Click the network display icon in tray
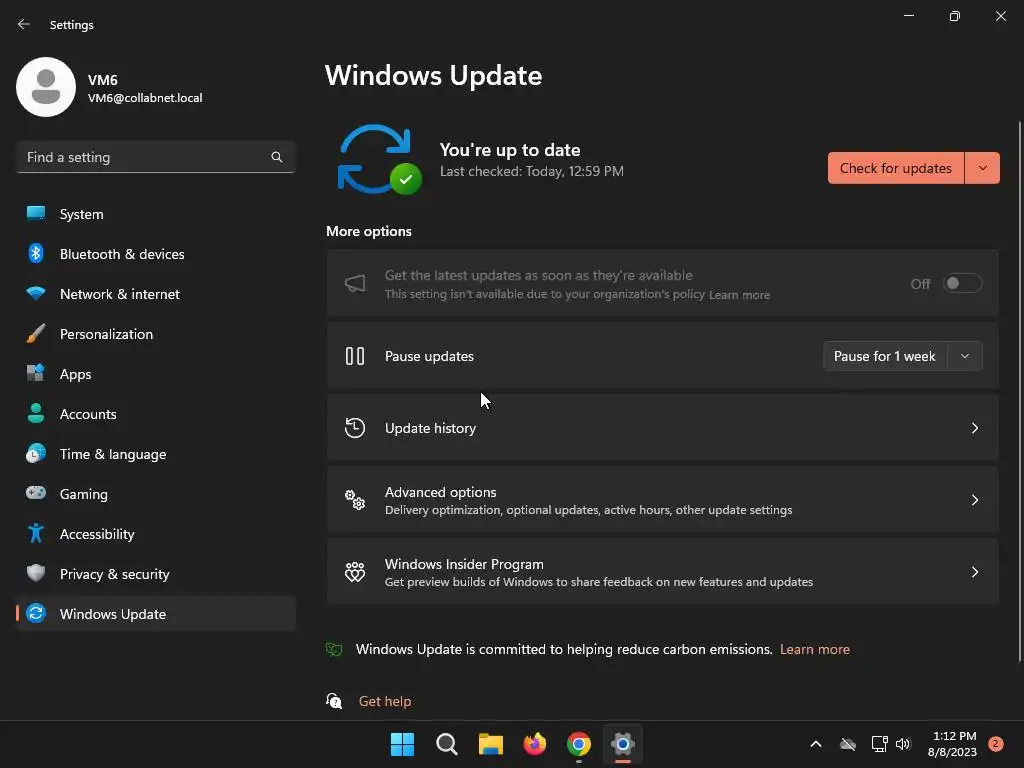 click(879, 744)
